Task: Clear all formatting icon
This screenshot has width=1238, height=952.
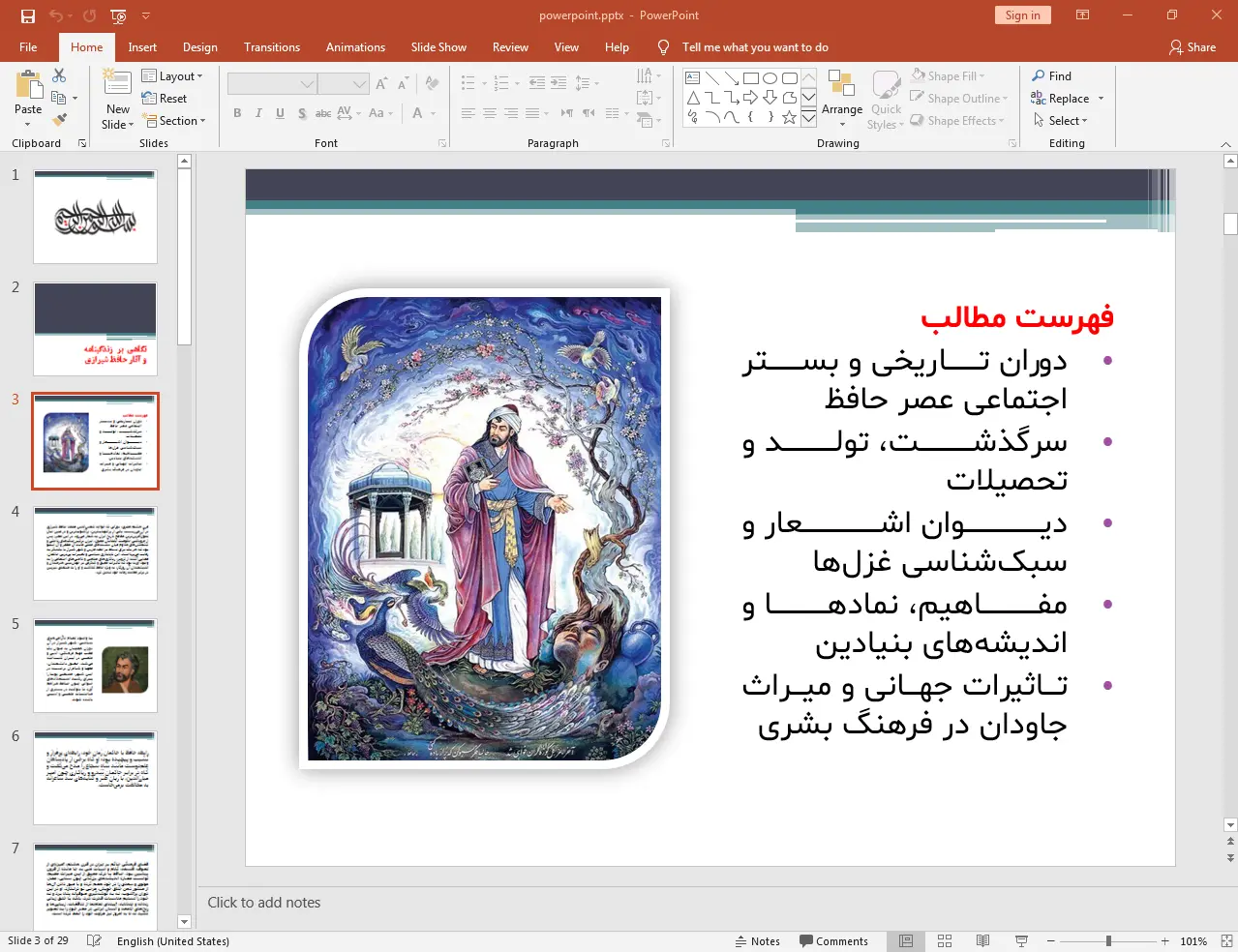Action: [432, 84]
